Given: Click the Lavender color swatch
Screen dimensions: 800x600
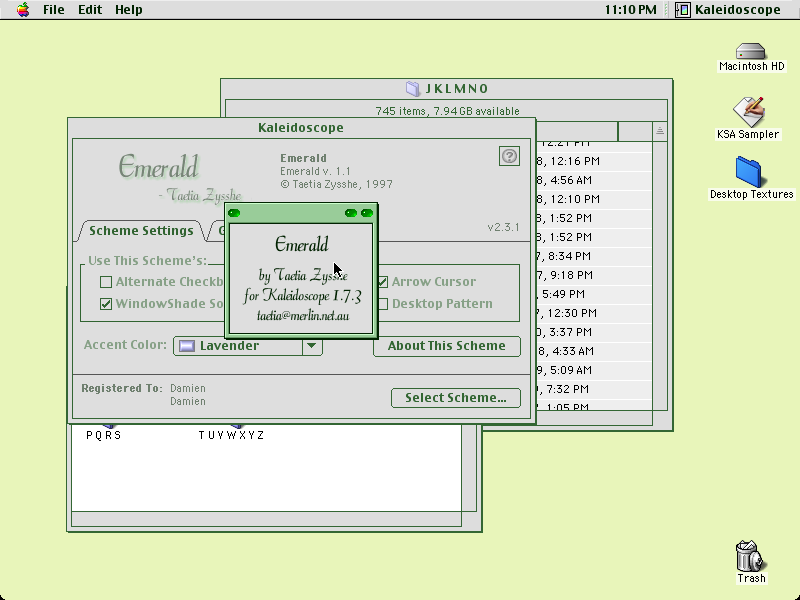Looking at the screenshot, I should (187, 346).
